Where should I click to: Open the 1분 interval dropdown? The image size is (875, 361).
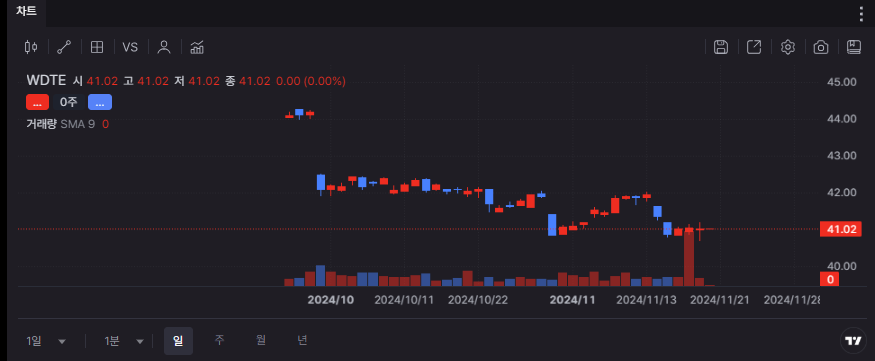(x=124, y=341)
